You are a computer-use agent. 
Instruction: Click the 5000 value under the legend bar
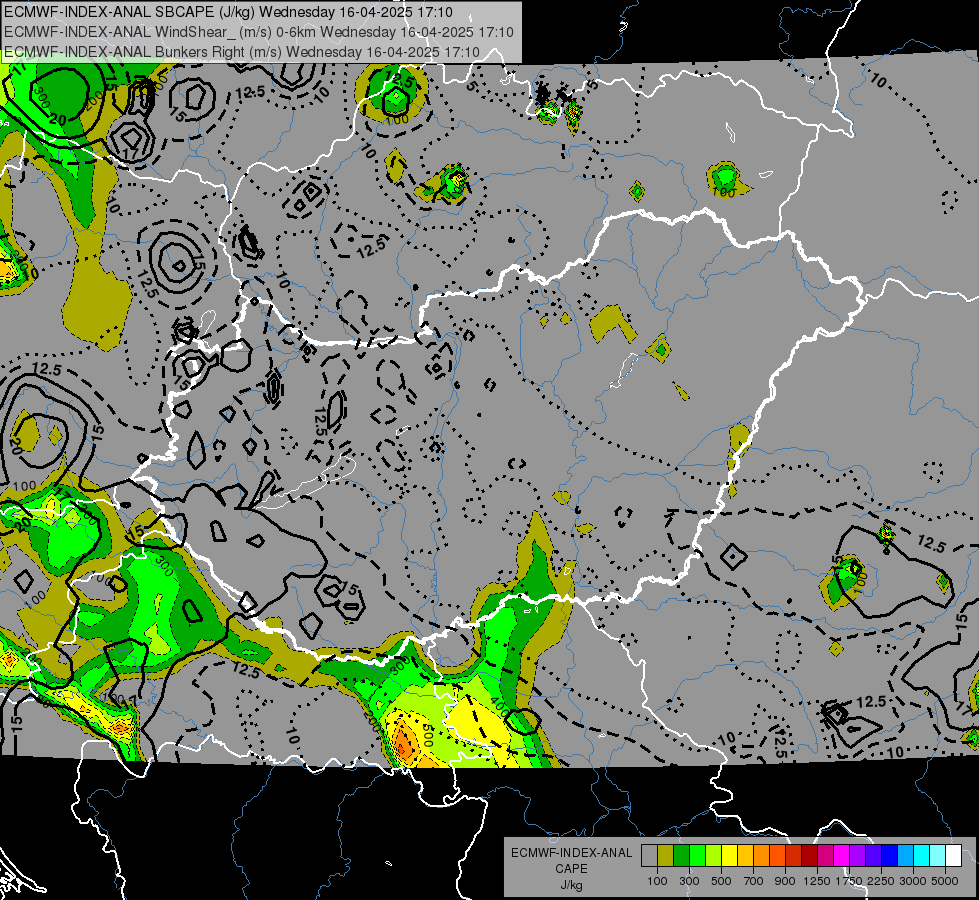click(945, 881)
